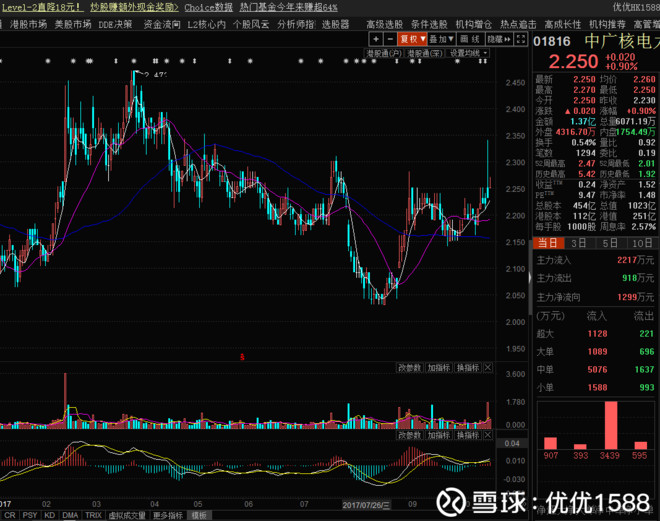660x521 pixels.
Task: Open 选股器 menu item
Action: pos(335,24)
